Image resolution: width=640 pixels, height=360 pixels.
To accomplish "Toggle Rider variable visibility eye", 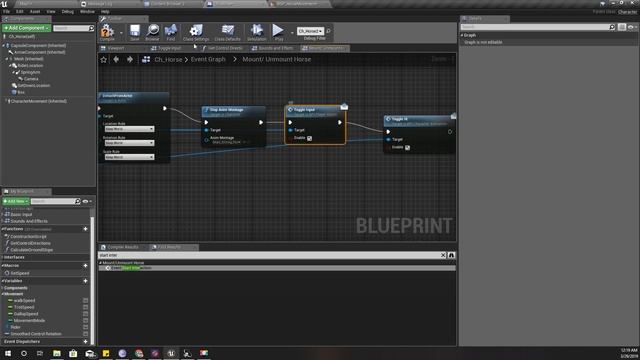I will 86,327.
